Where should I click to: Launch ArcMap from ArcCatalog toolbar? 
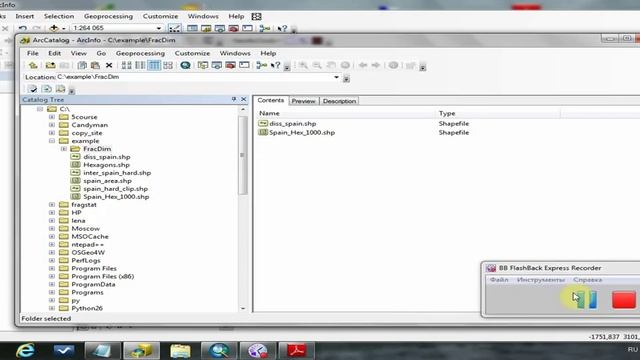pos(185,65)
